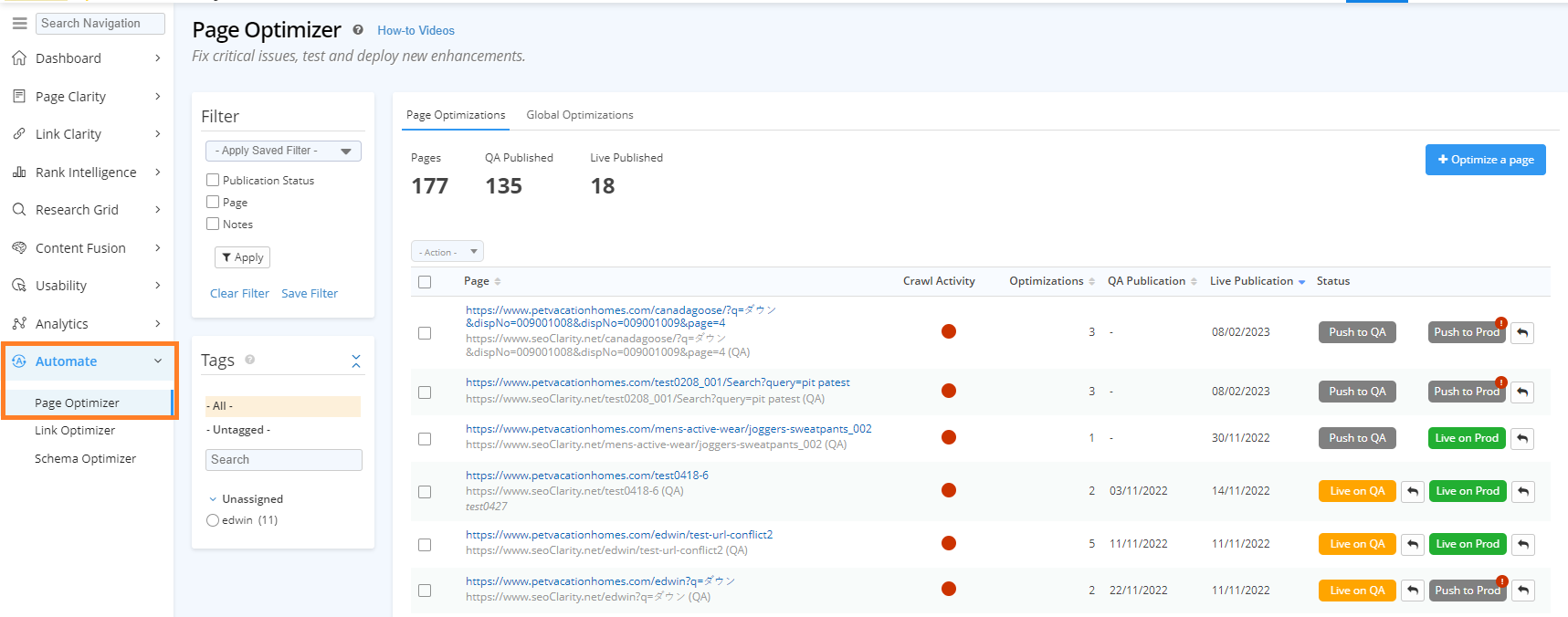Click the help icon next to Tags
This screenshot has height=617, width=1568.
click(x=249, y=360)
